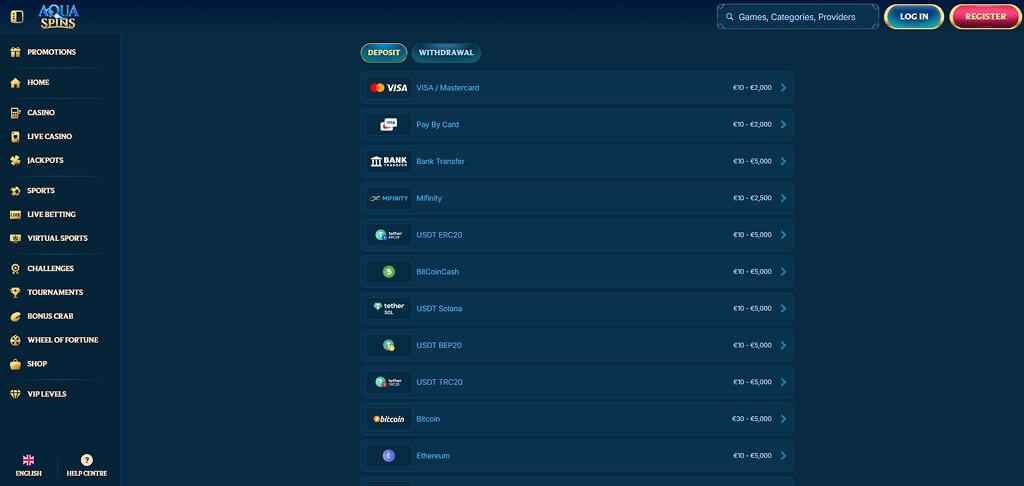Expand the Pay By Card chevron
This screenshot has height=486, width=1024.
coord(784,124)
